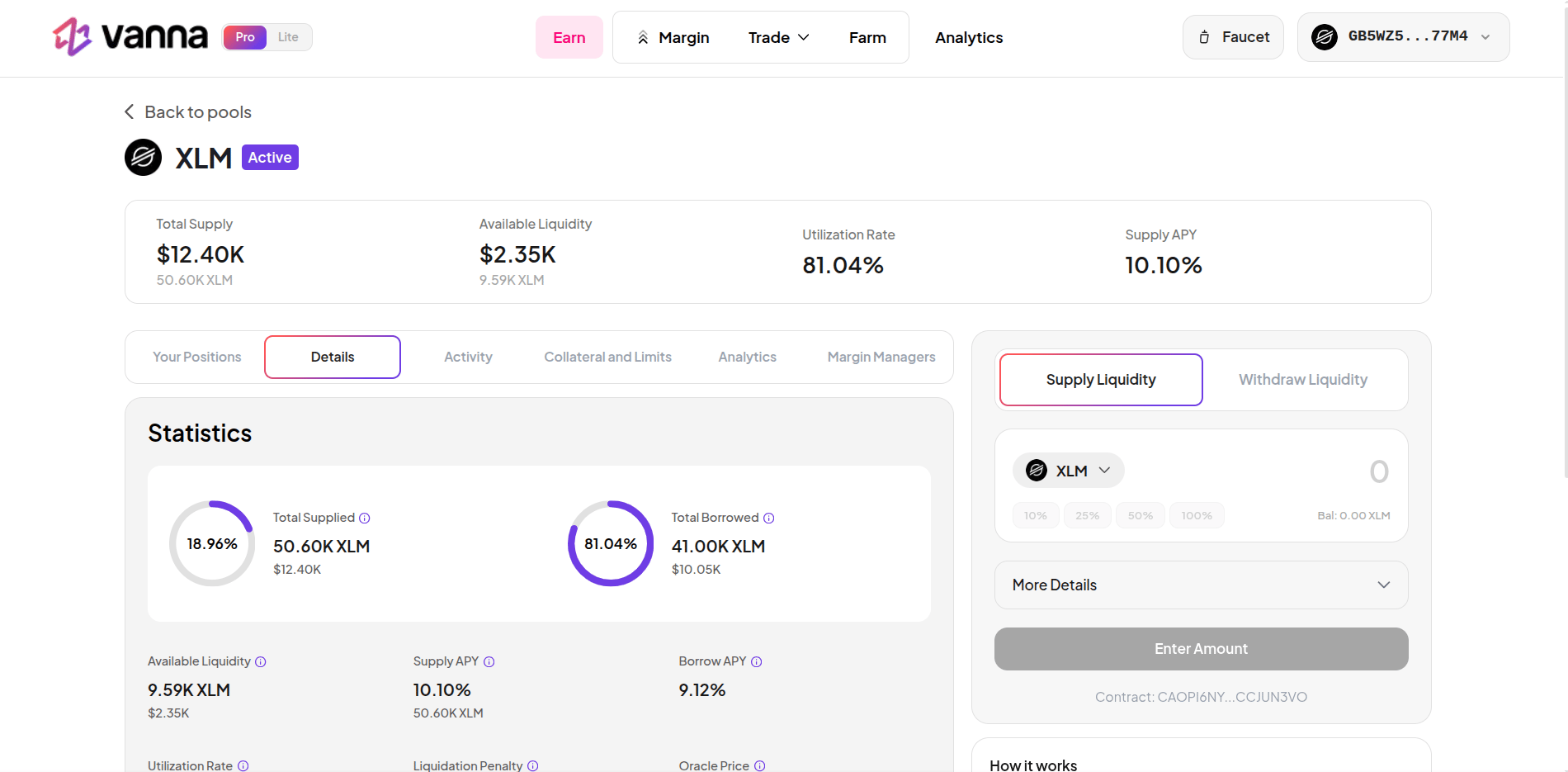Open the pool Analytics tab
Viewport: 1568px width, 772px height.
pos(747,357)
